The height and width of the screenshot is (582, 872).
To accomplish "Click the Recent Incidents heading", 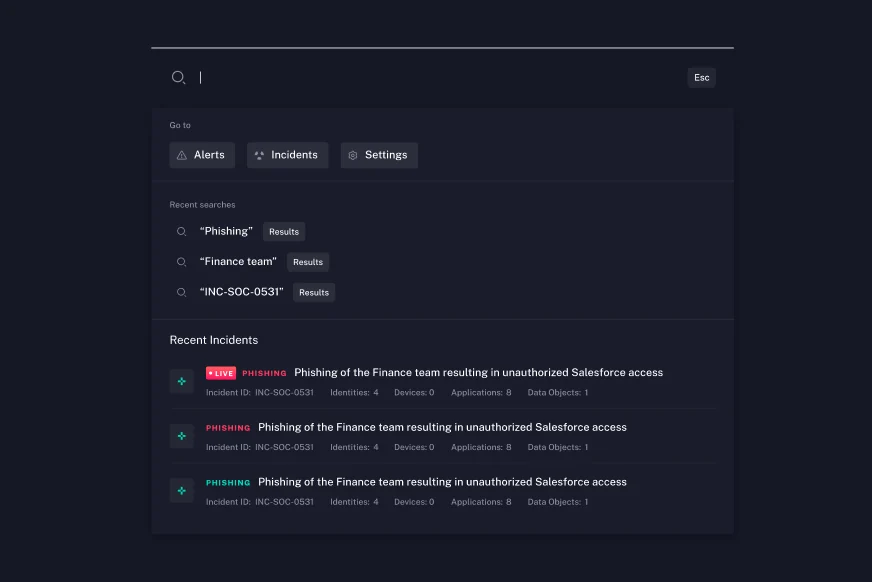I will (x=214, y=340).
